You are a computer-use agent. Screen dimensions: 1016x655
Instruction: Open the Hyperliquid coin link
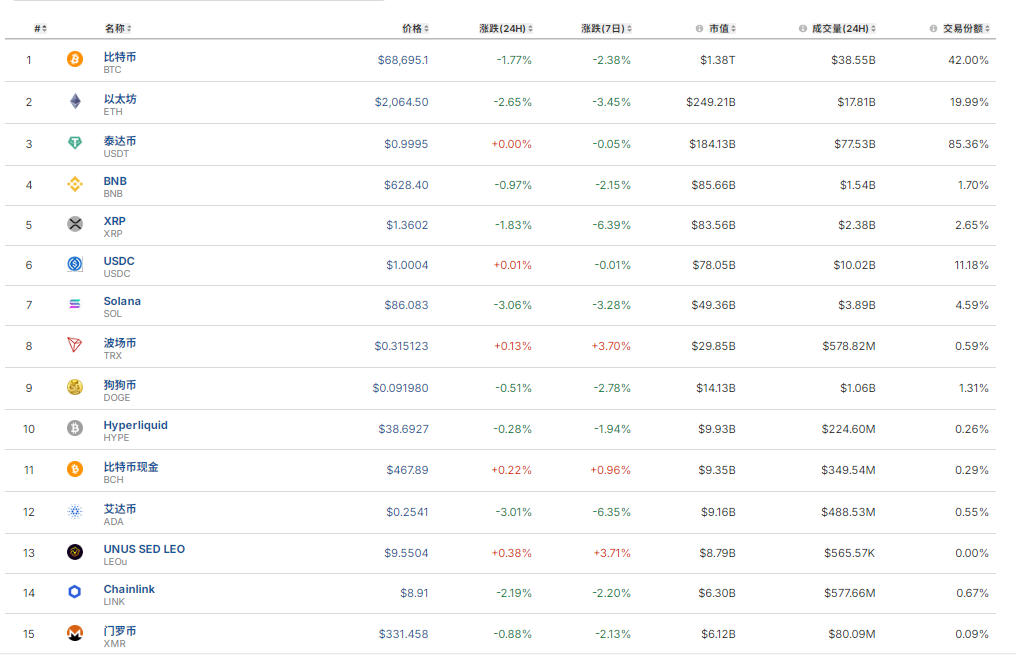click(x=135, y=425)
